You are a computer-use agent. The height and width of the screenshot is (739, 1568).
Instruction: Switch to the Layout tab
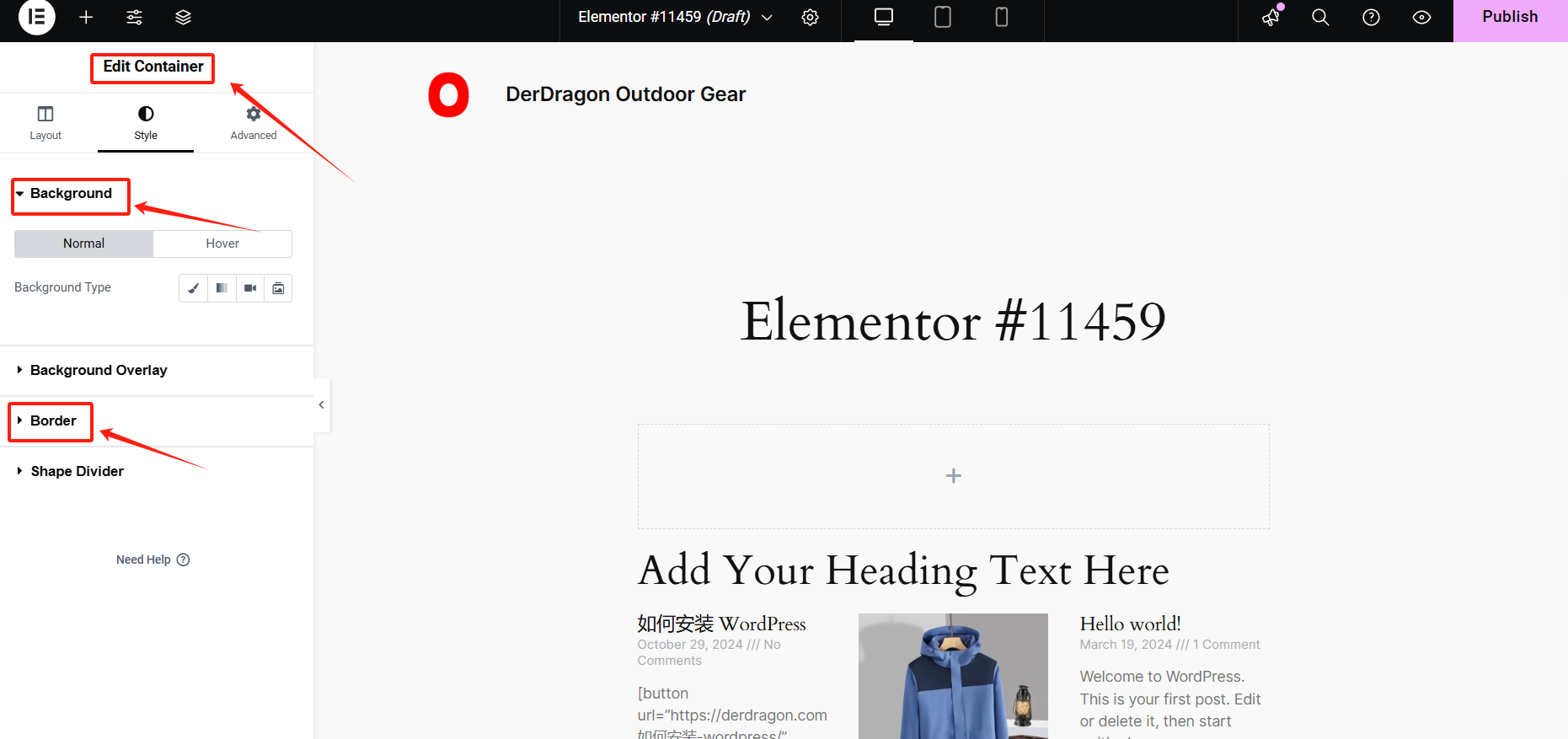click(x=45, y=123)
